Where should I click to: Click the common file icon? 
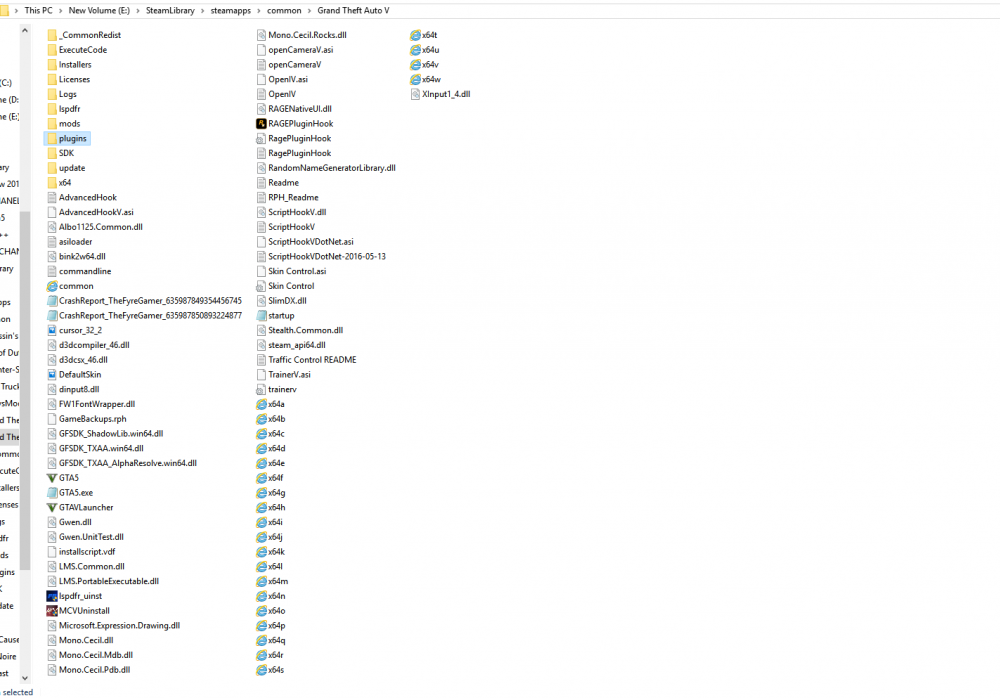coord(52,286)
